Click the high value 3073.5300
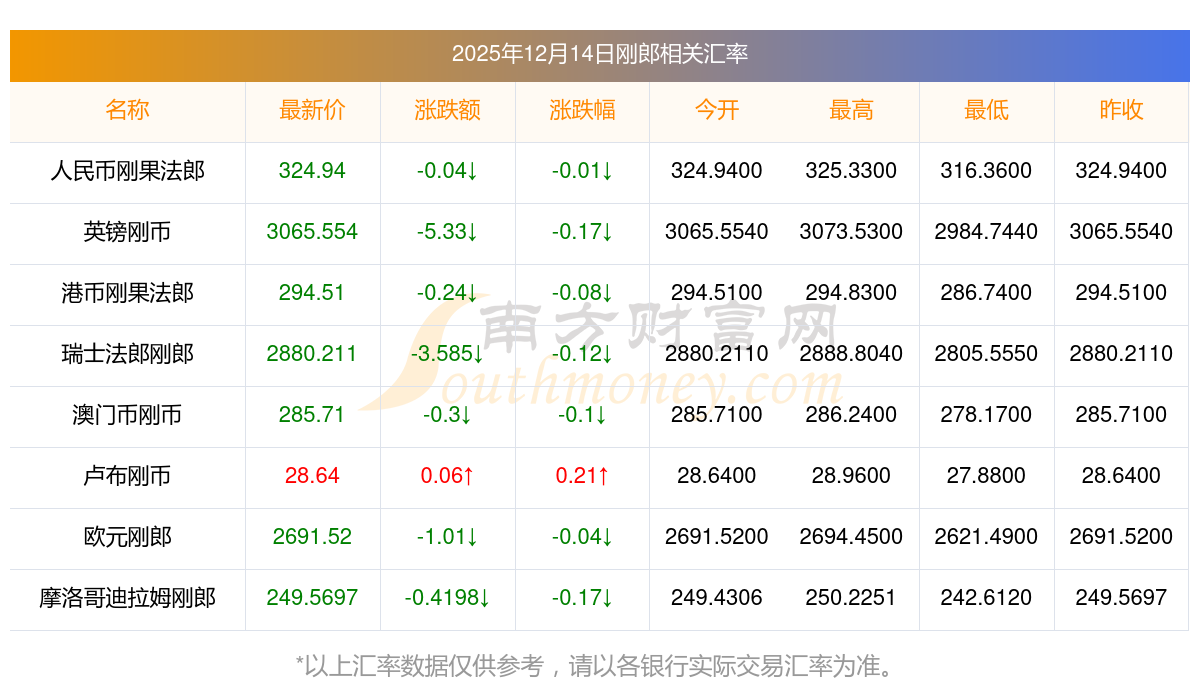The image size is (1200, 697). click(x=852, y=232)
